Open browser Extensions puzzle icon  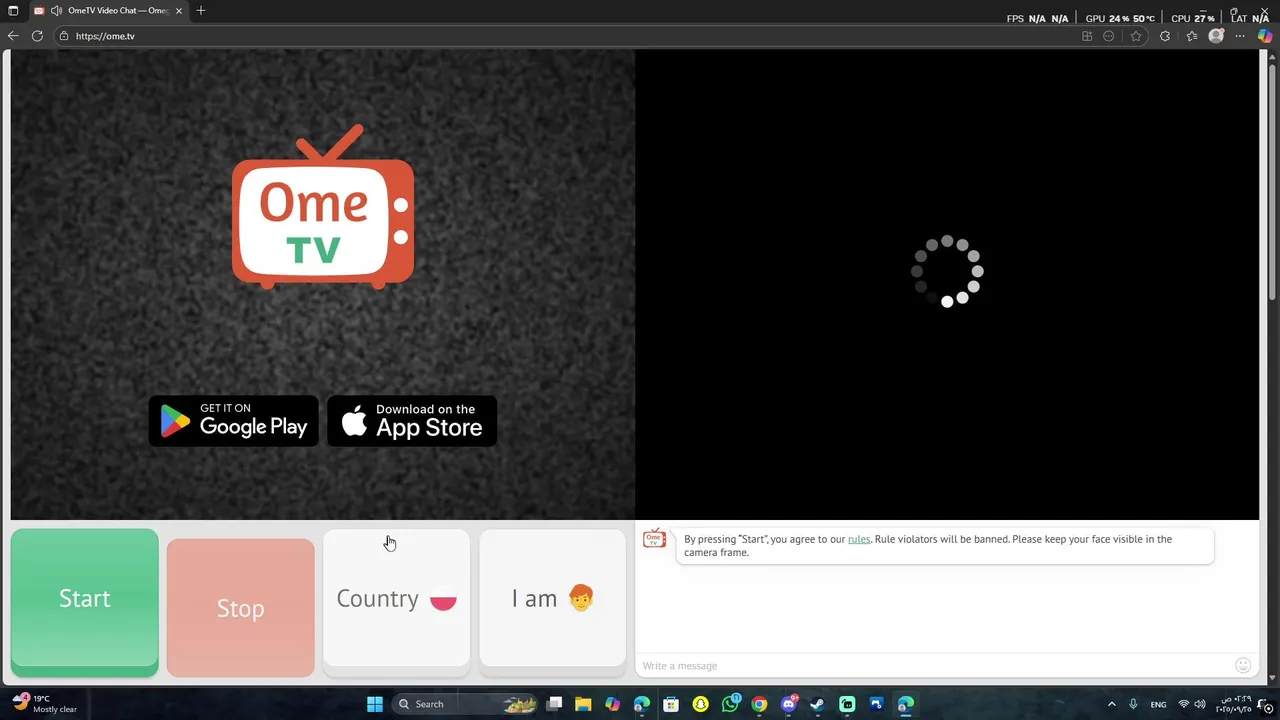(1165, 36)
